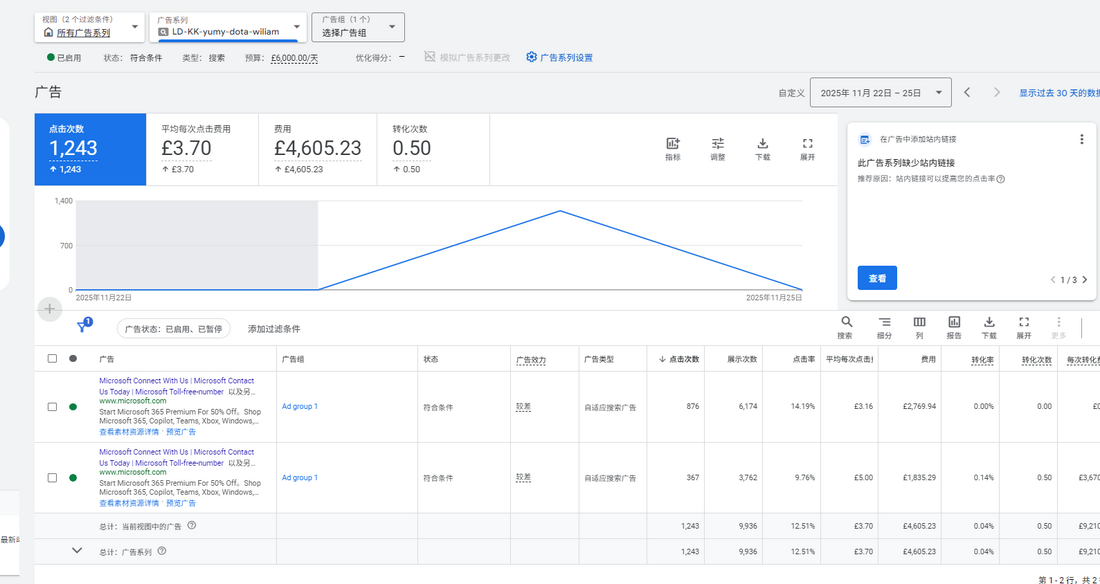Select the 费用 metric card
Image resolution: width=1100 pixels, height=584 pixels.
pos(317,148)
